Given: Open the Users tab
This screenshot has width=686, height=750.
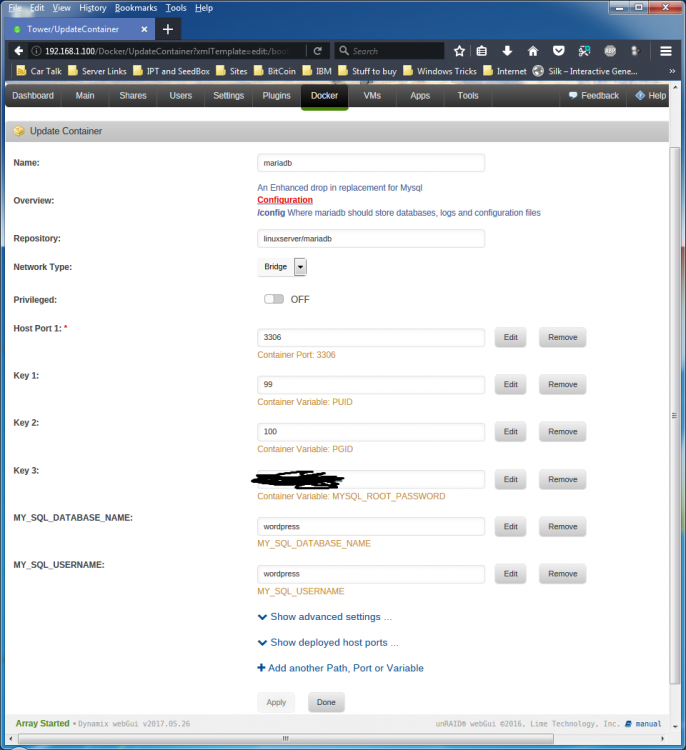Looking at the screenshot, I should (180, 96).
